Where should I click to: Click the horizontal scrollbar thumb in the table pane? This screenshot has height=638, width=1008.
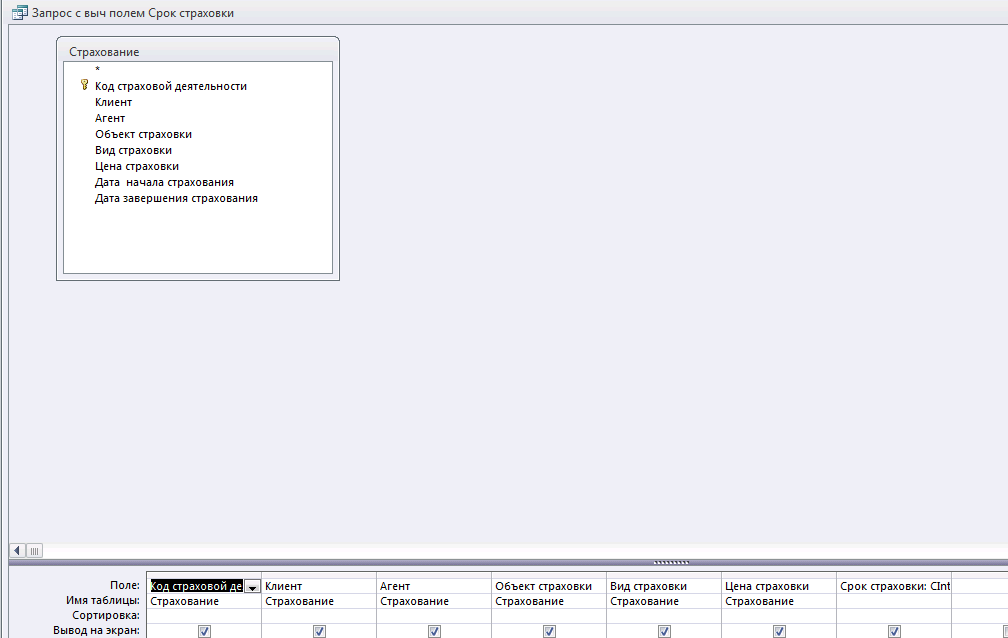[34, 550]
